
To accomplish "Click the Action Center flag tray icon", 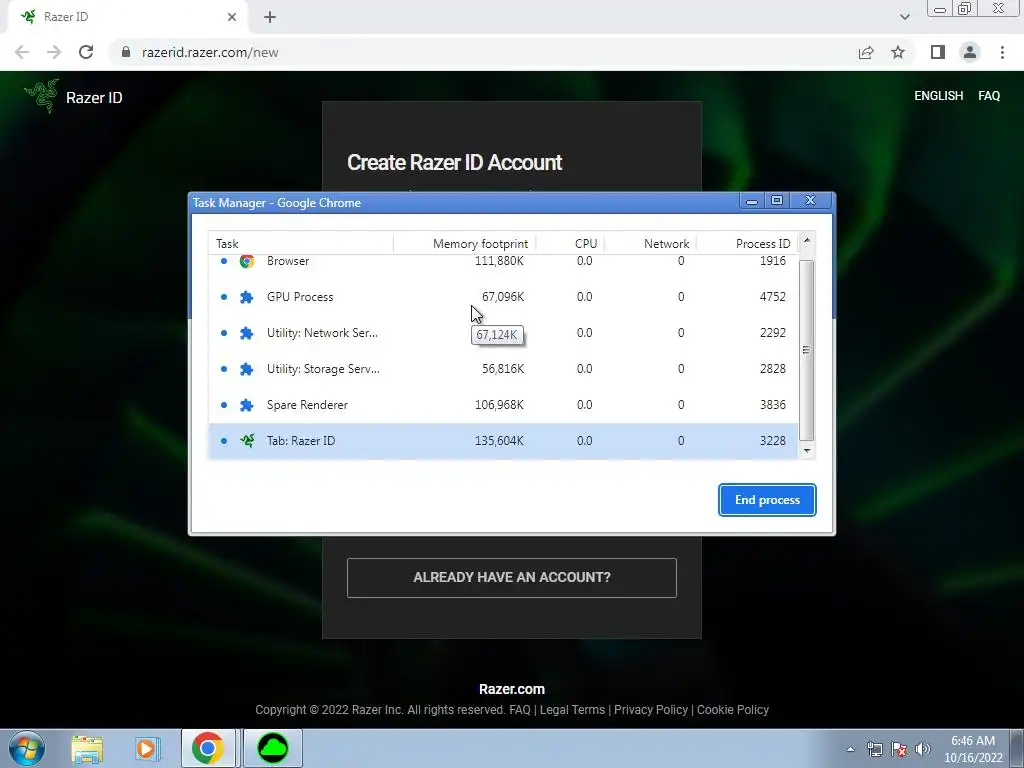I will (899, 749).
